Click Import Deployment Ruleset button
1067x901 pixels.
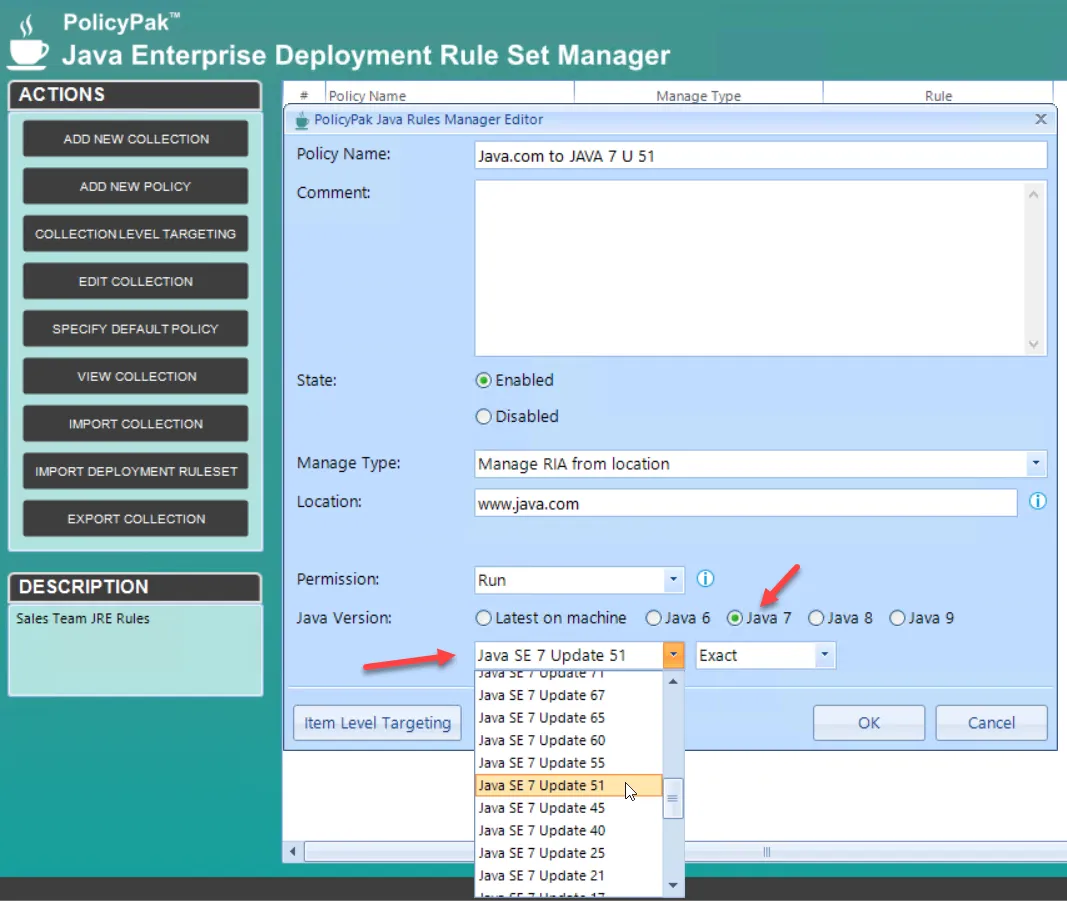[135, 472]
